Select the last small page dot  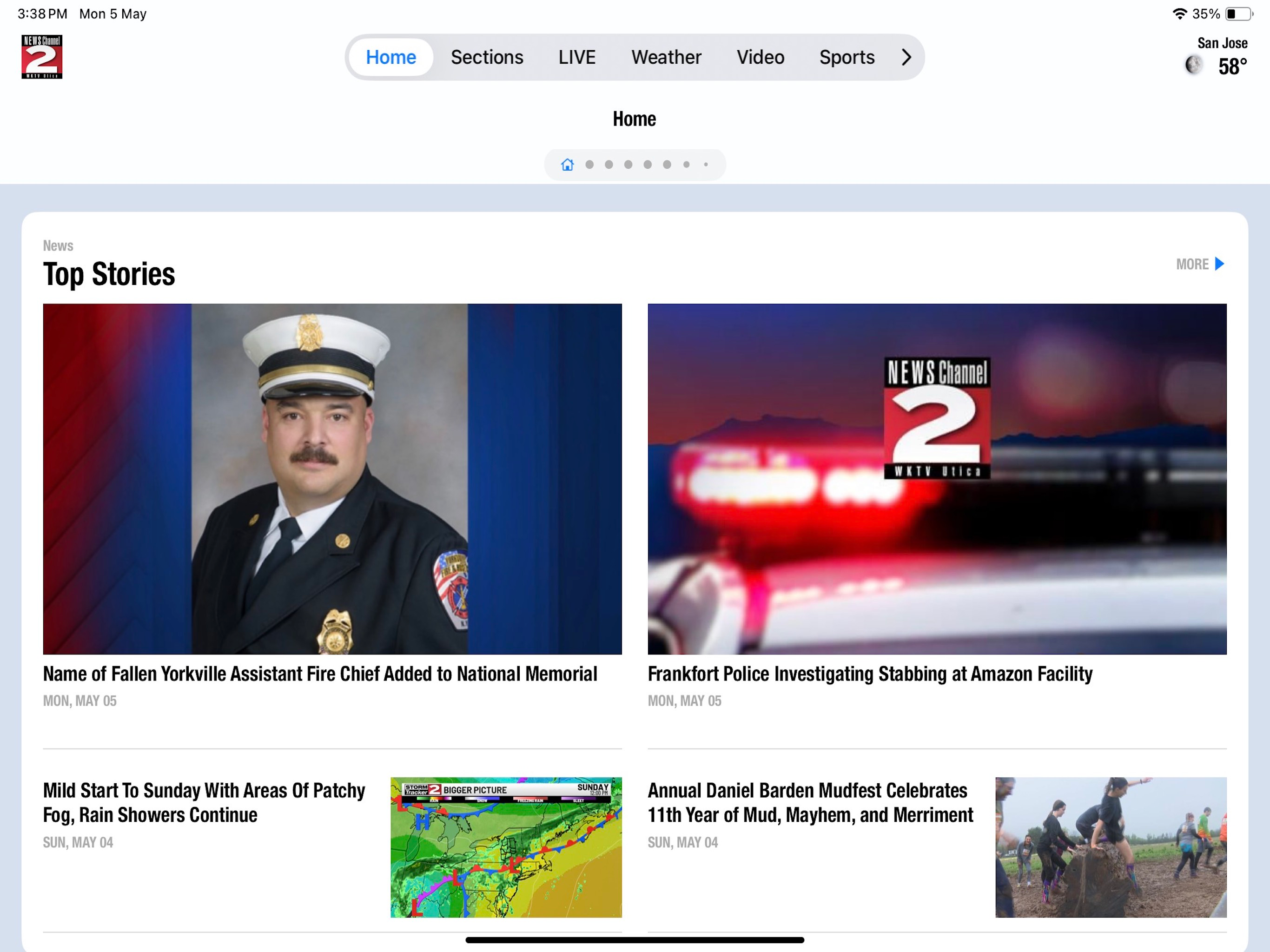(x=706, y=165)
